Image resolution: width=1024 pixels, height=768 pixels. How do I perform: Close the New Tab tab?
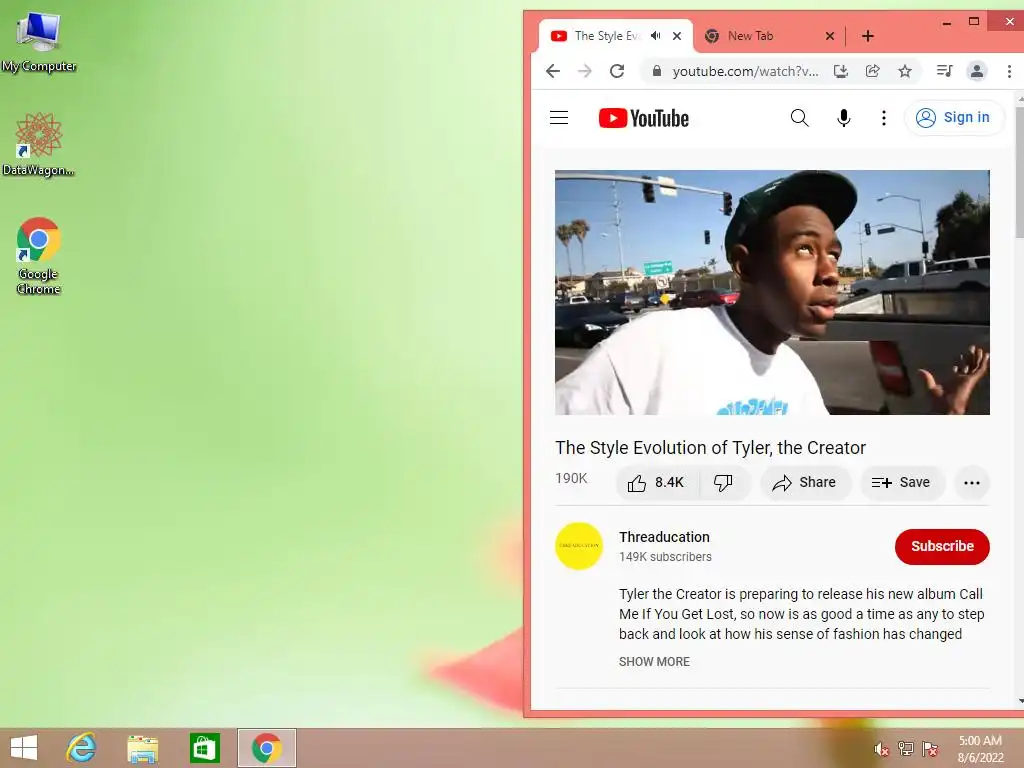(829, 36)
